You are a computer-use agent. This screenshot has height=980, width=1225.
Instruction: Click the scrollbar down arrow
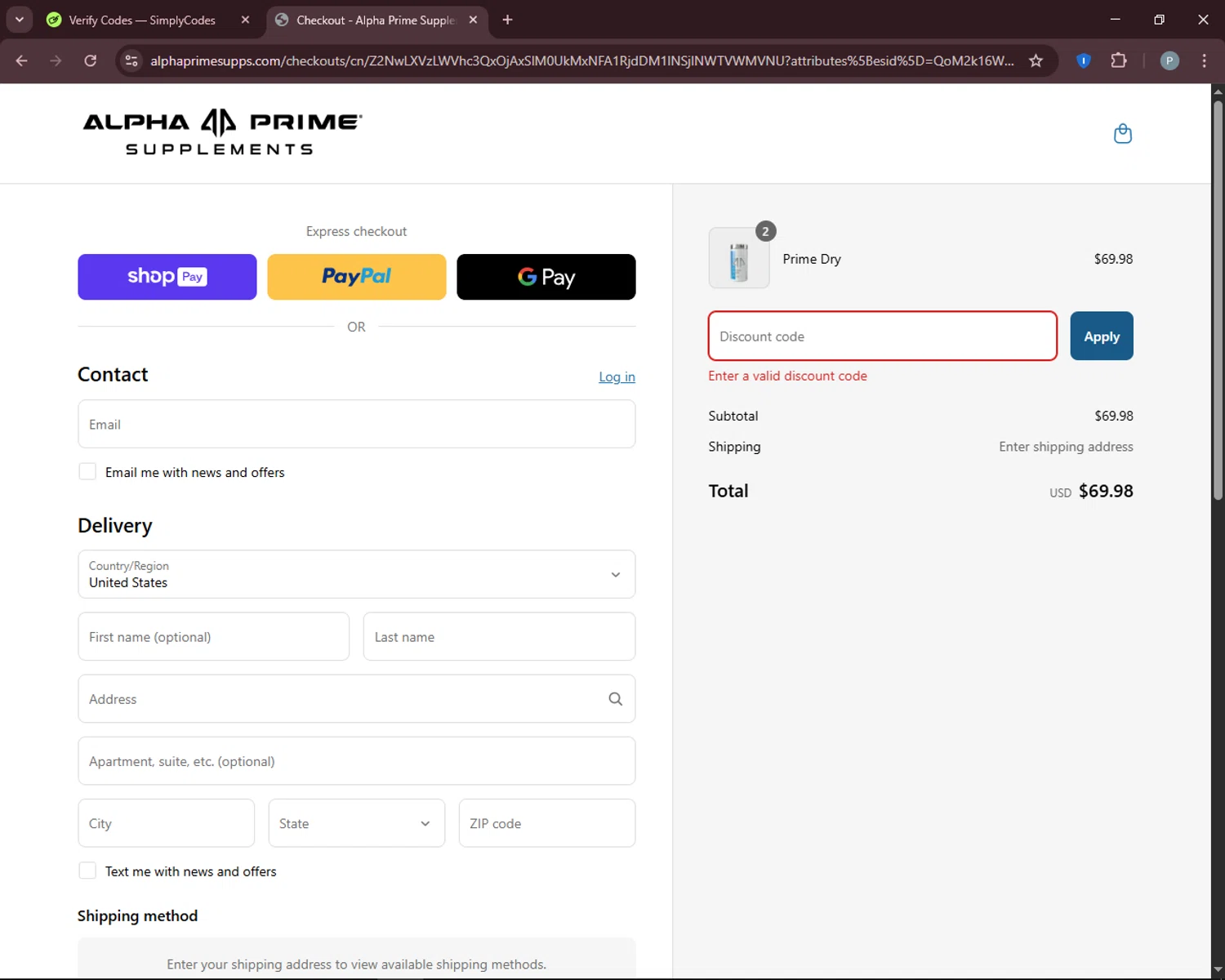[1218, 972]
